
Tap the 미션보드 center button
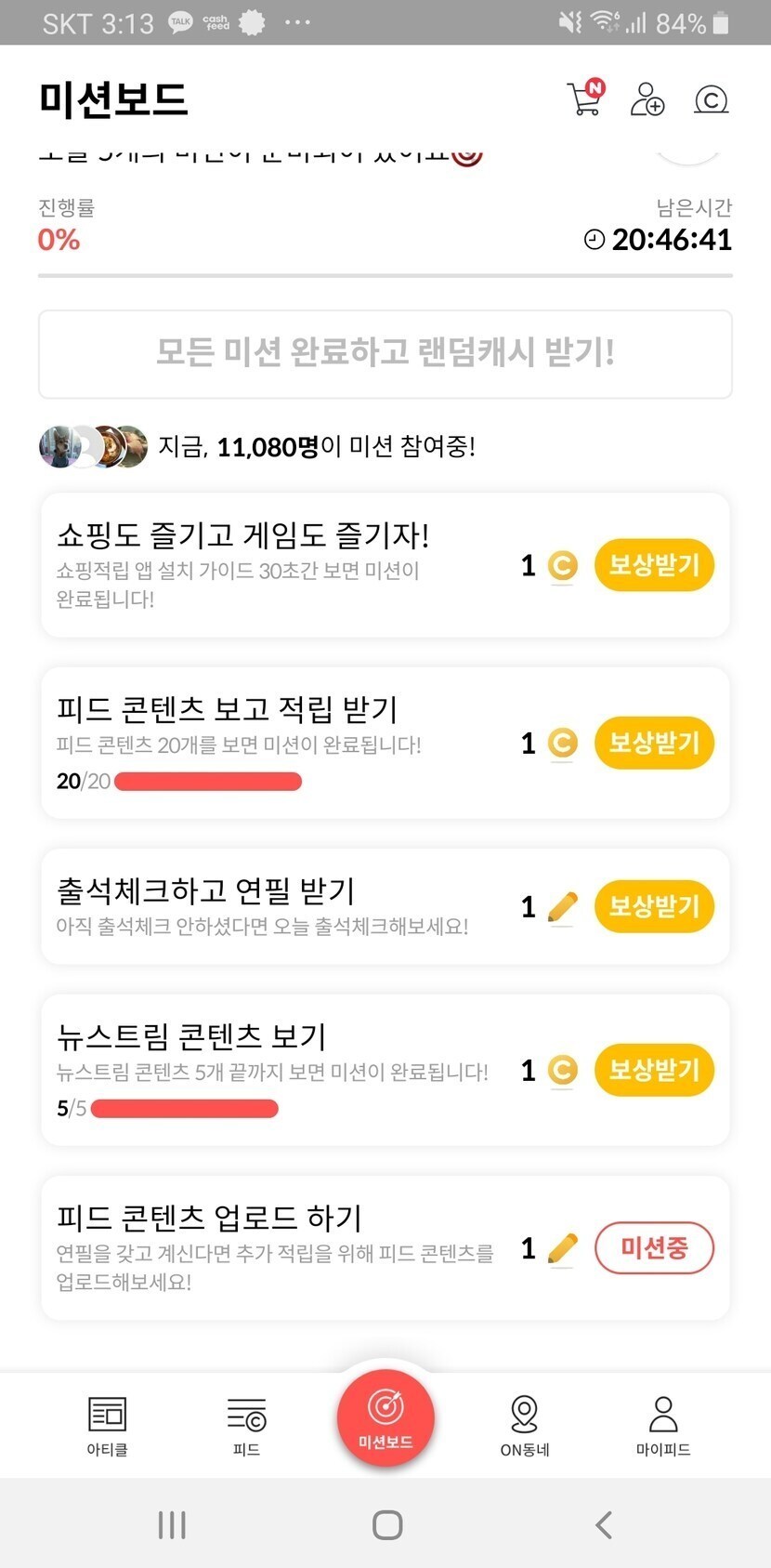(x=385, y=1417)
